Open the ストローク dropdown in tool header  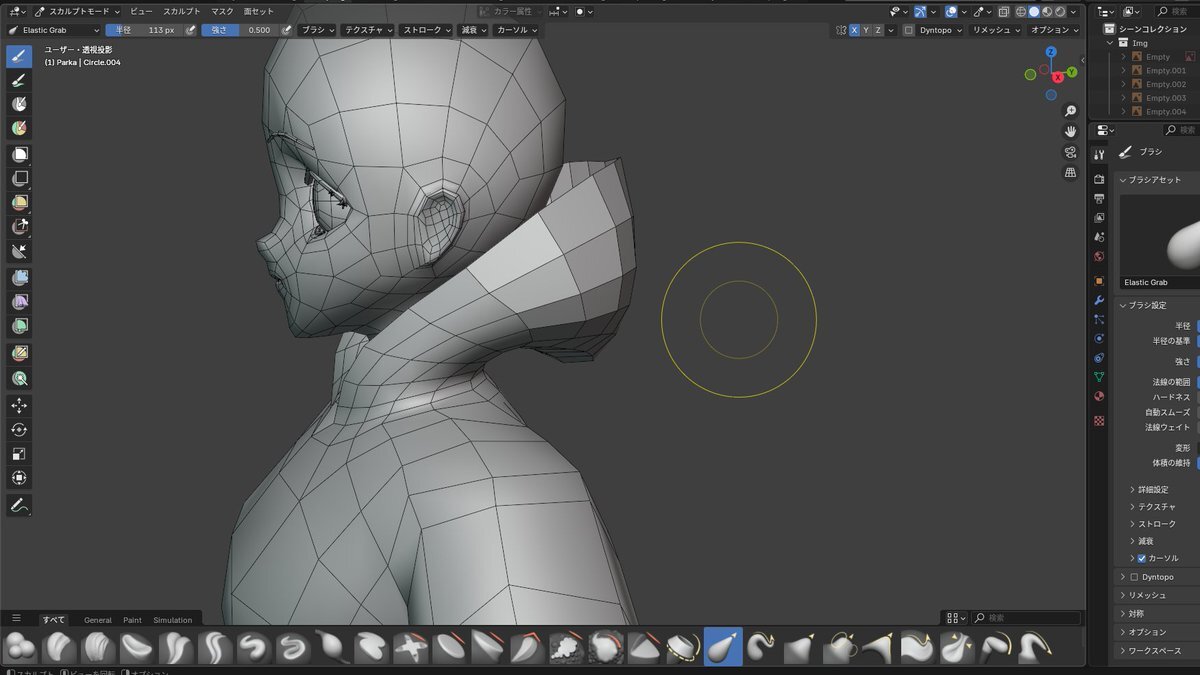pyautogui.click(x=426, y=30)
